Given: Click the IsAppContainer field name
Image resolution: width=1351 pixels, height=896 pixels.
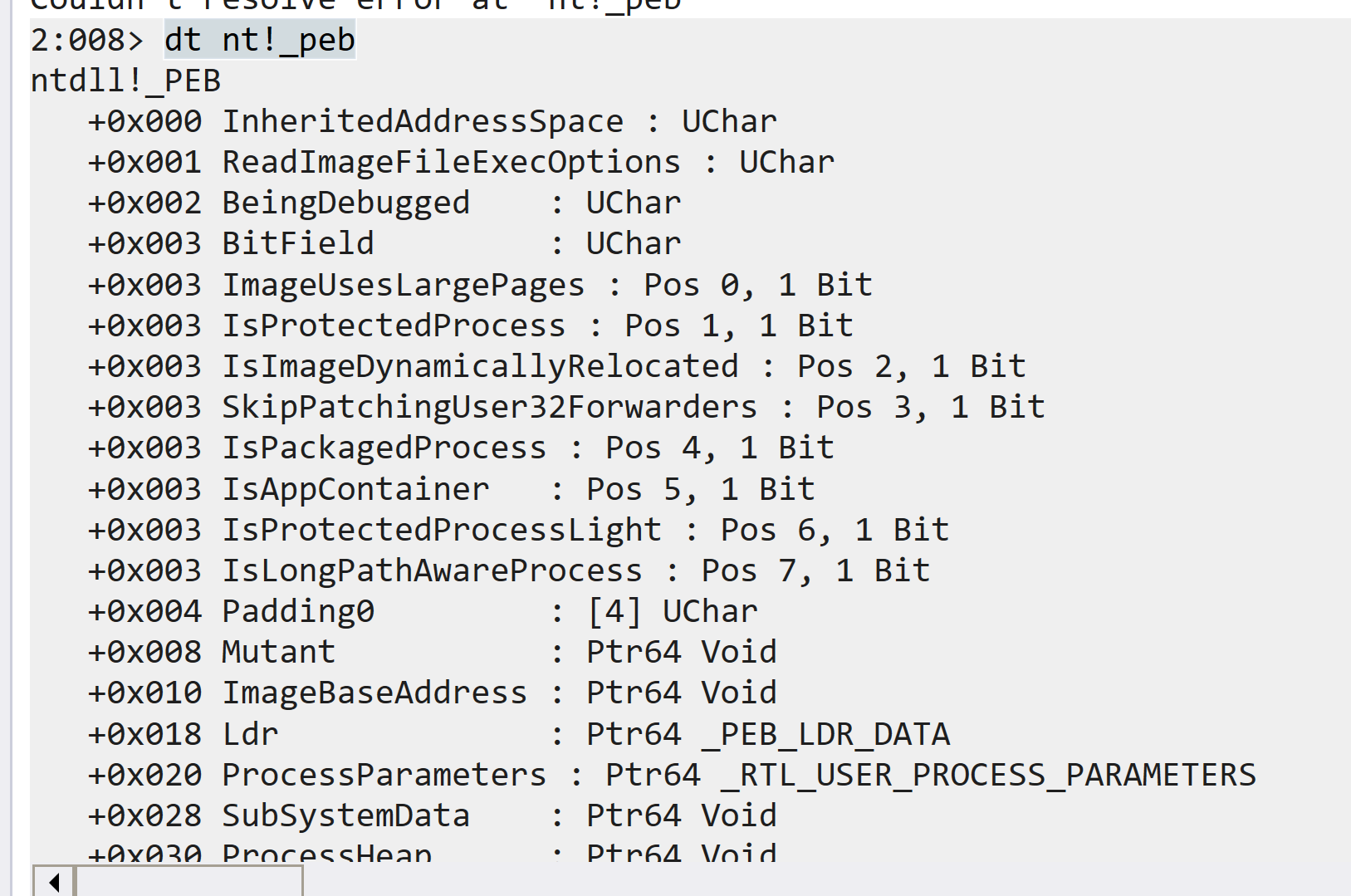Looking at the screenshot, I should click(x=355, y=489).
